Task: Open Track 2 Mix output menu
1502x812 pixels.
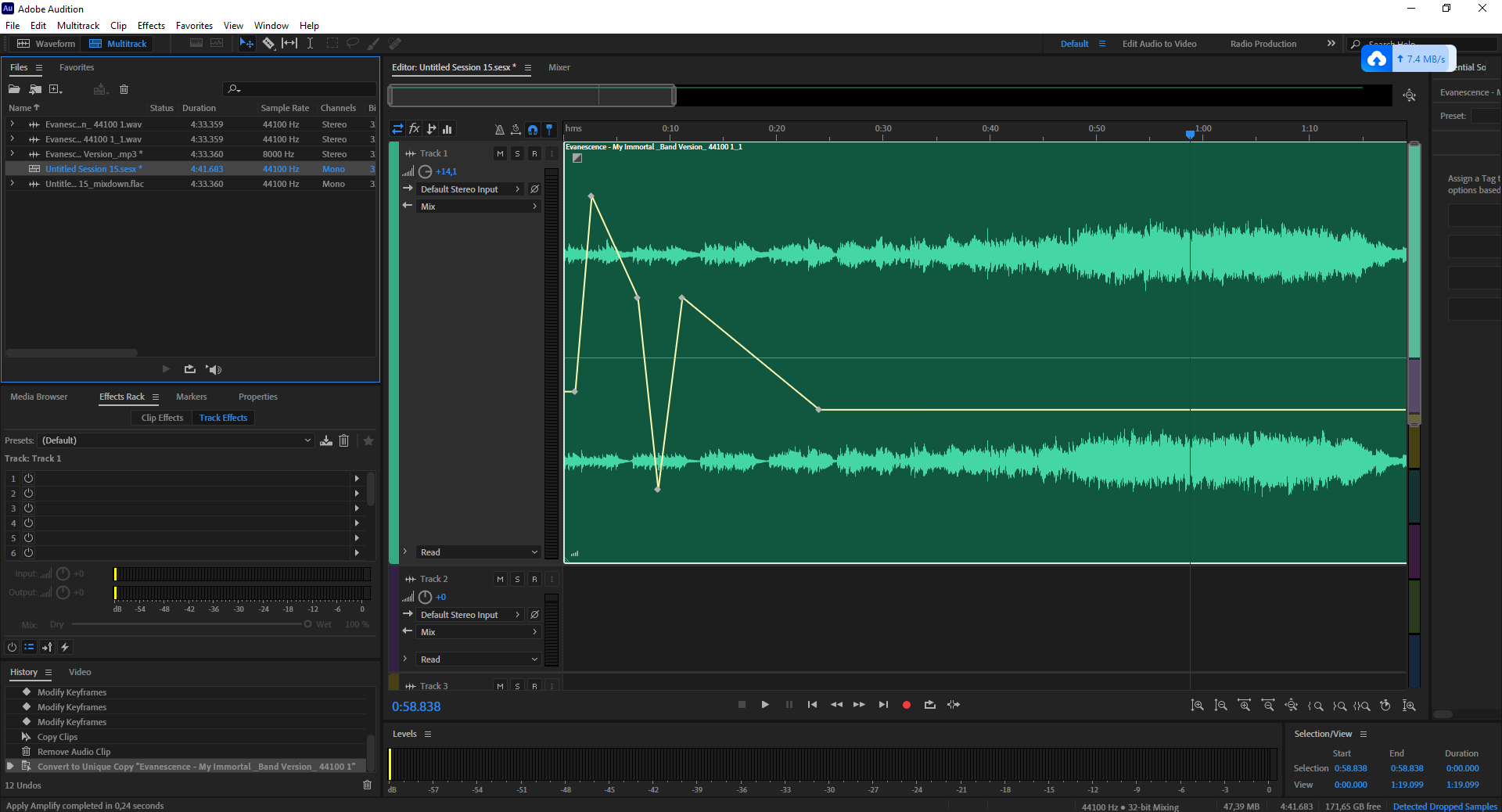Action: (x=478, y=632)
